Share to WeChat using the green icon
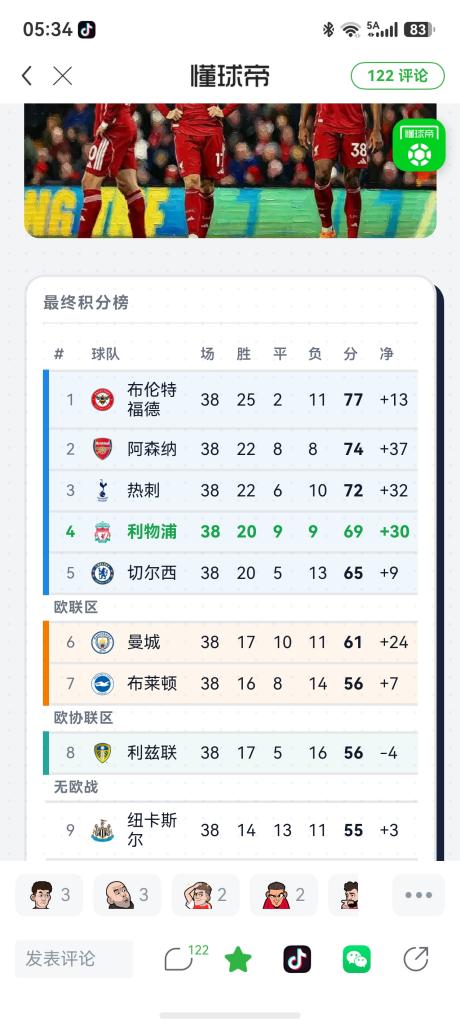Screen dimensions: 460x1026 click(x=357, y=959)
